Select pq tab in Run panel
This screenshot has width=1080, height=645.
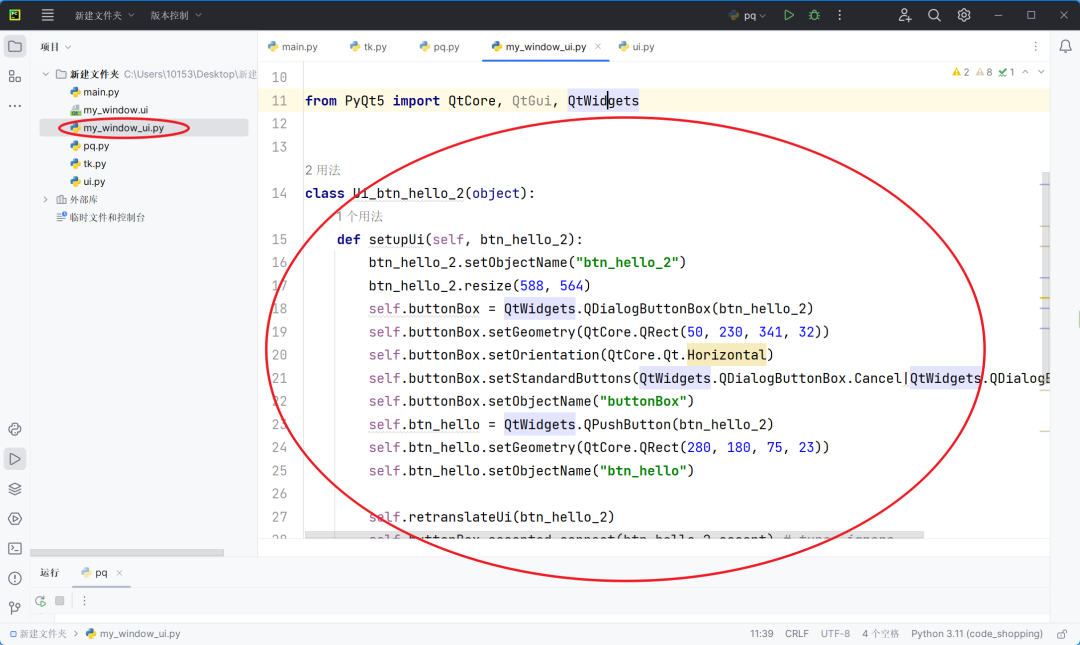(95, 573)
